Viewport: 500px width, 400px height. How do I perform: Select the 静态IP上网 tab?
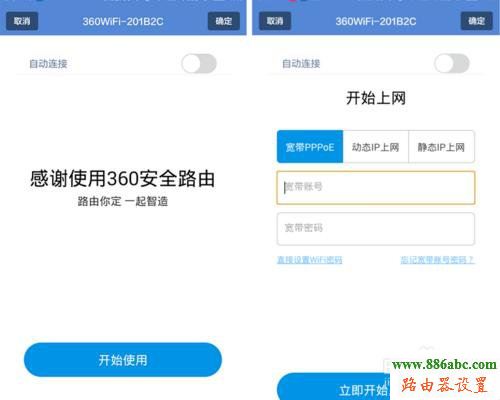click(441, 147)
